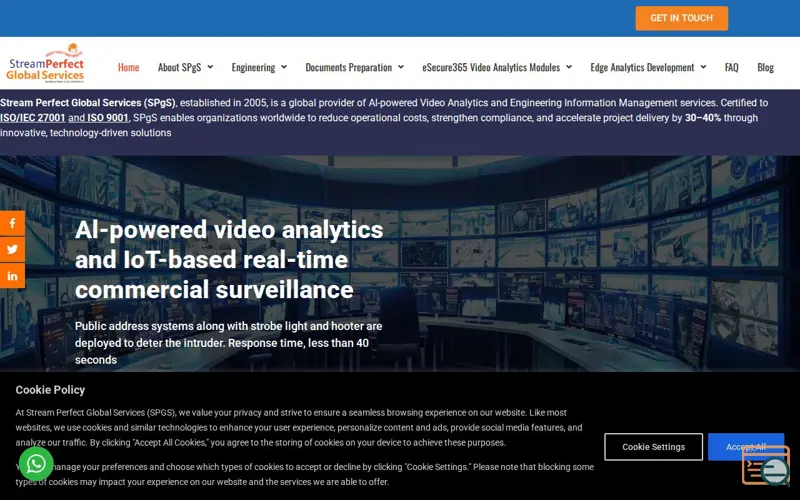Open the WhatsApp chat icon

click(36, 464)
